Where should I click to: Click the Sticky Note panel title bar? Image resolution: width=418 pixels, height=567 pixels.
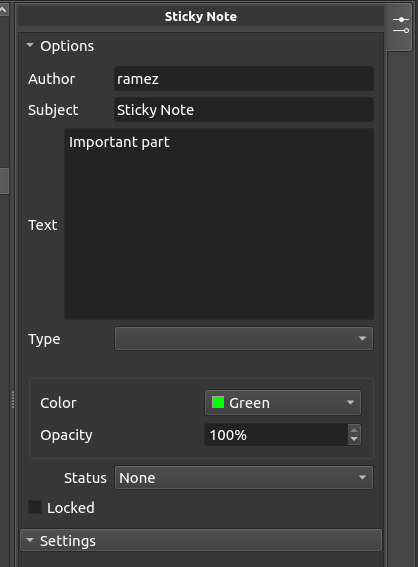click(x=201, y=17)
